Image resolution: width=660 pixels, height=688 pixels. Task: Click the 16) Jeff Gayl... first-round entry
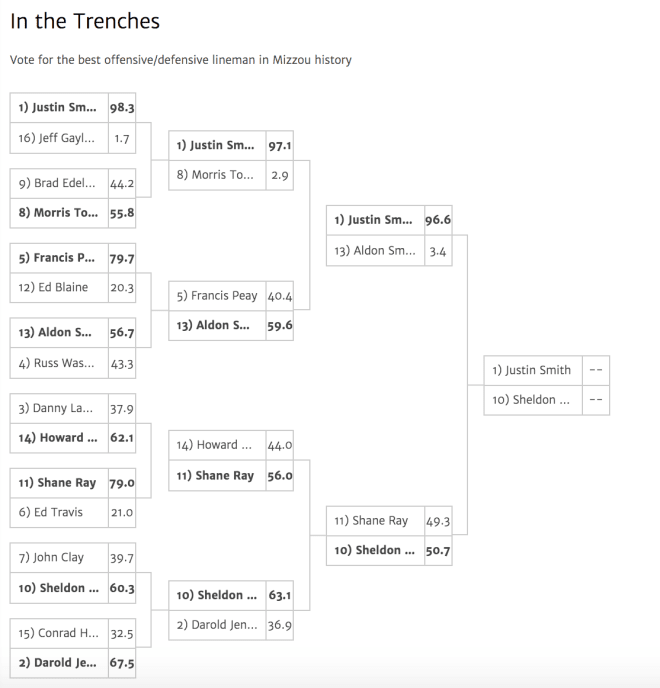coord(73,138)
